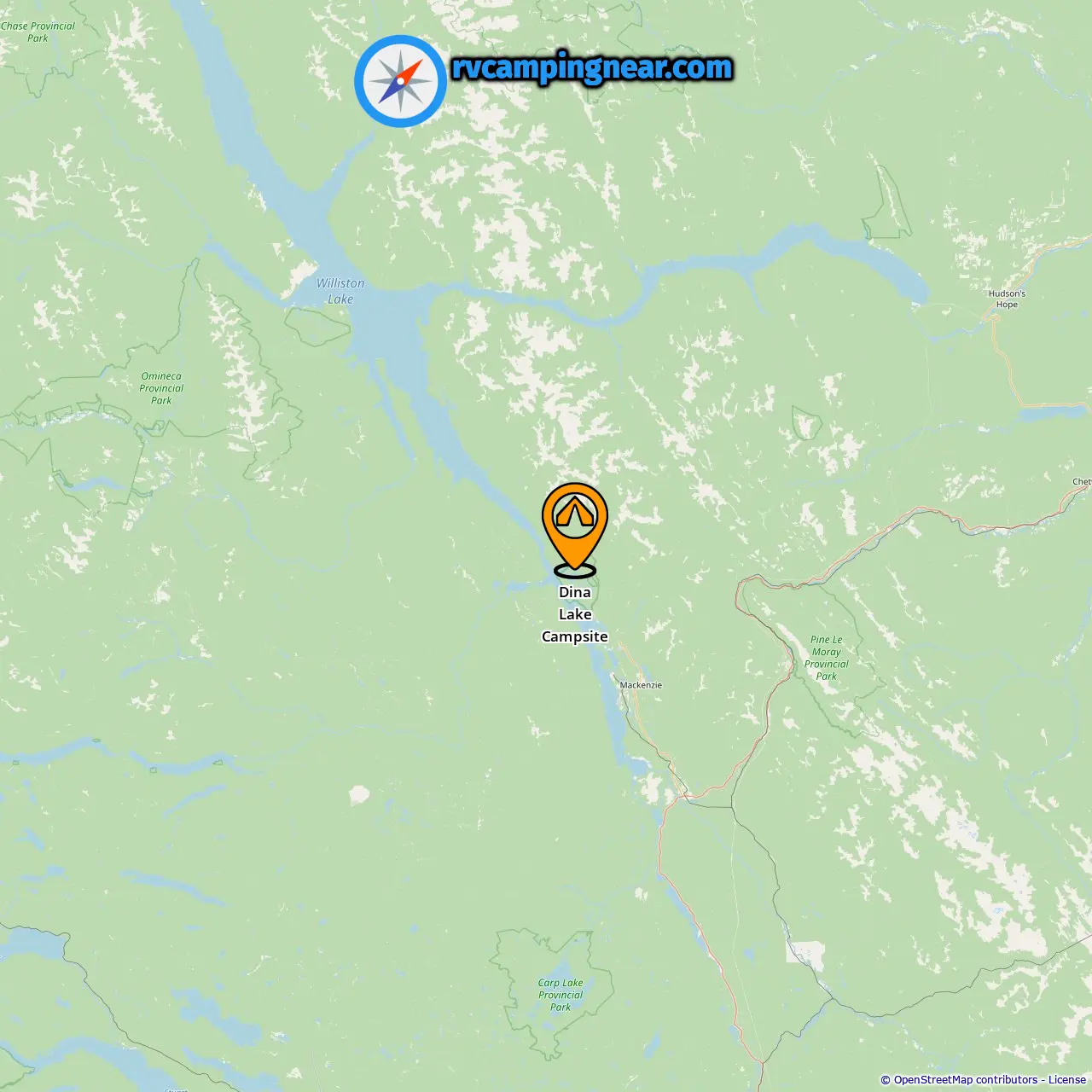Click the Hudson's Hope town label
The image size is (1092, 1092).
[x=1007, y=299]
